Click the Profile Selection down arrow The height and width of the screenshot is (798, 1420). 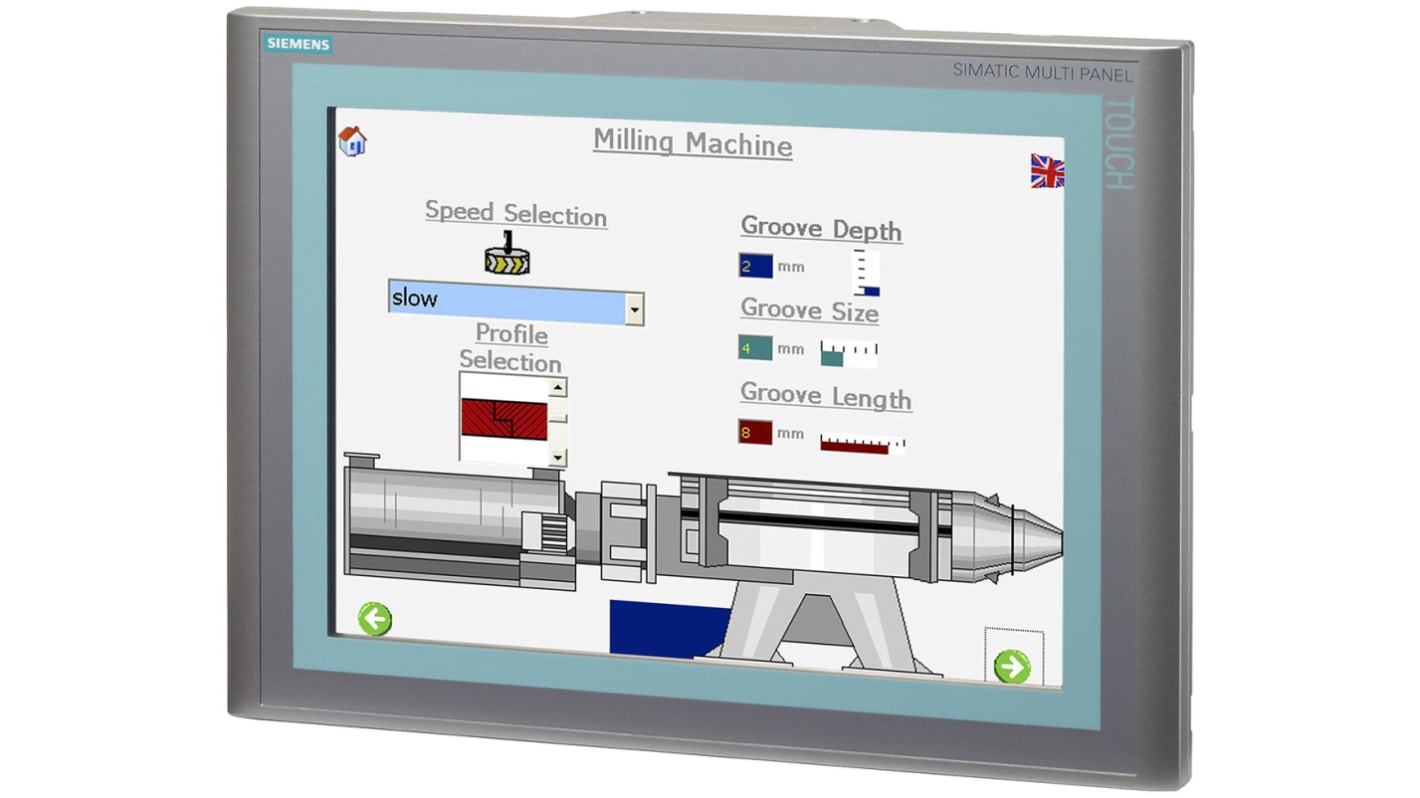pyautogui.click(x=558, y=459)
